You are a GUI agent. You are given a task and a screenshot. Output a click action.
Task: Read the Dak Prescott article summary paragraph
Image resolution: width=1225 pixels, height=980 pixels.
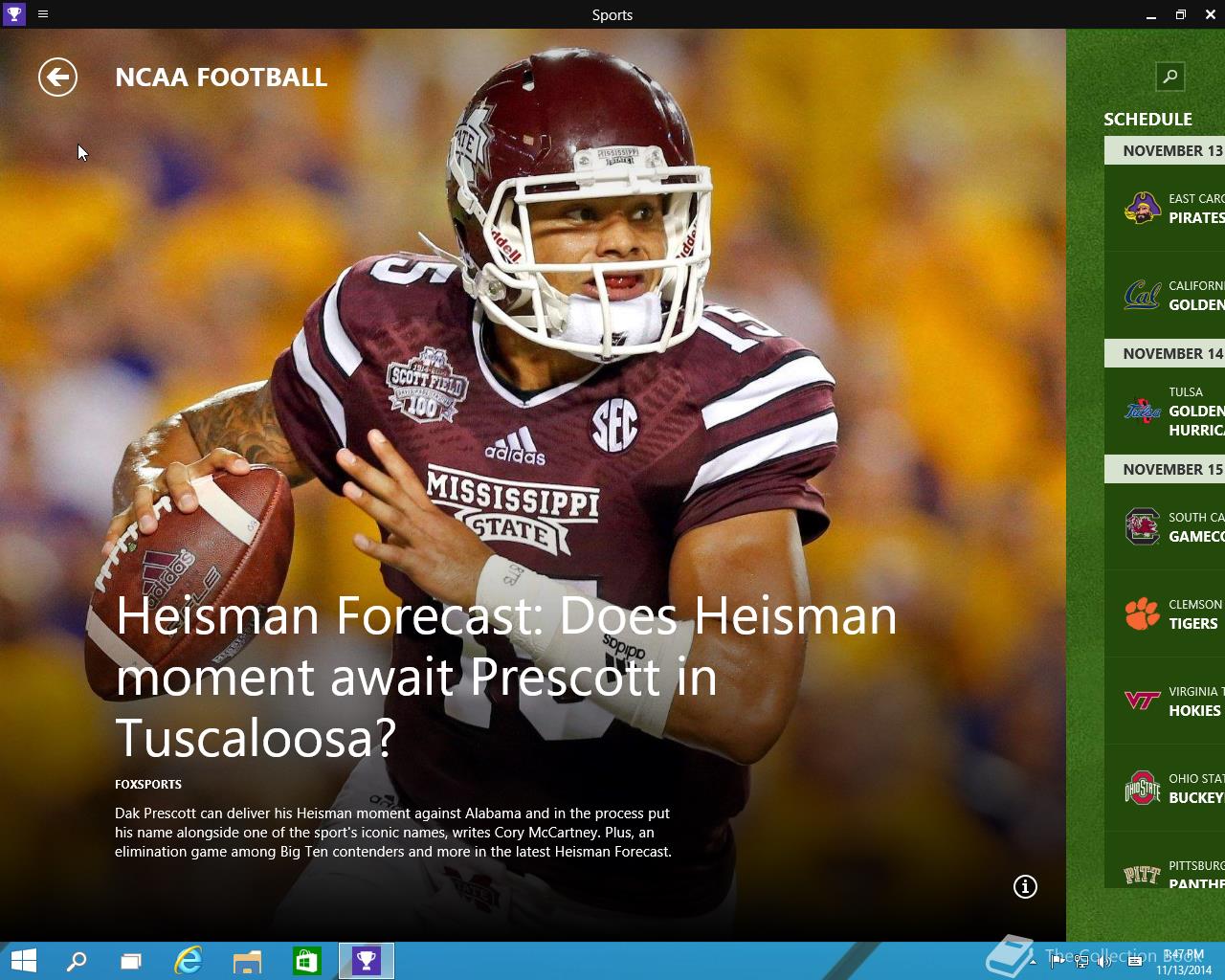click(393, 833)
